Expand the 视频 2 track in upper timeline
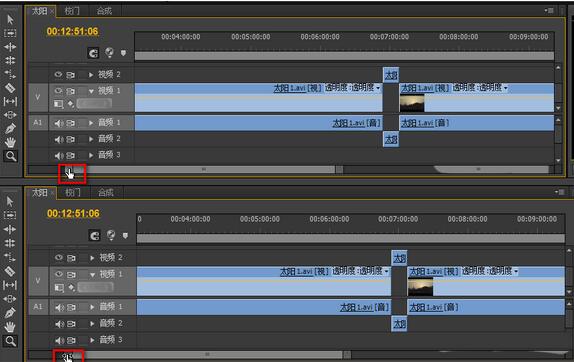 click(x=91, y=75)
